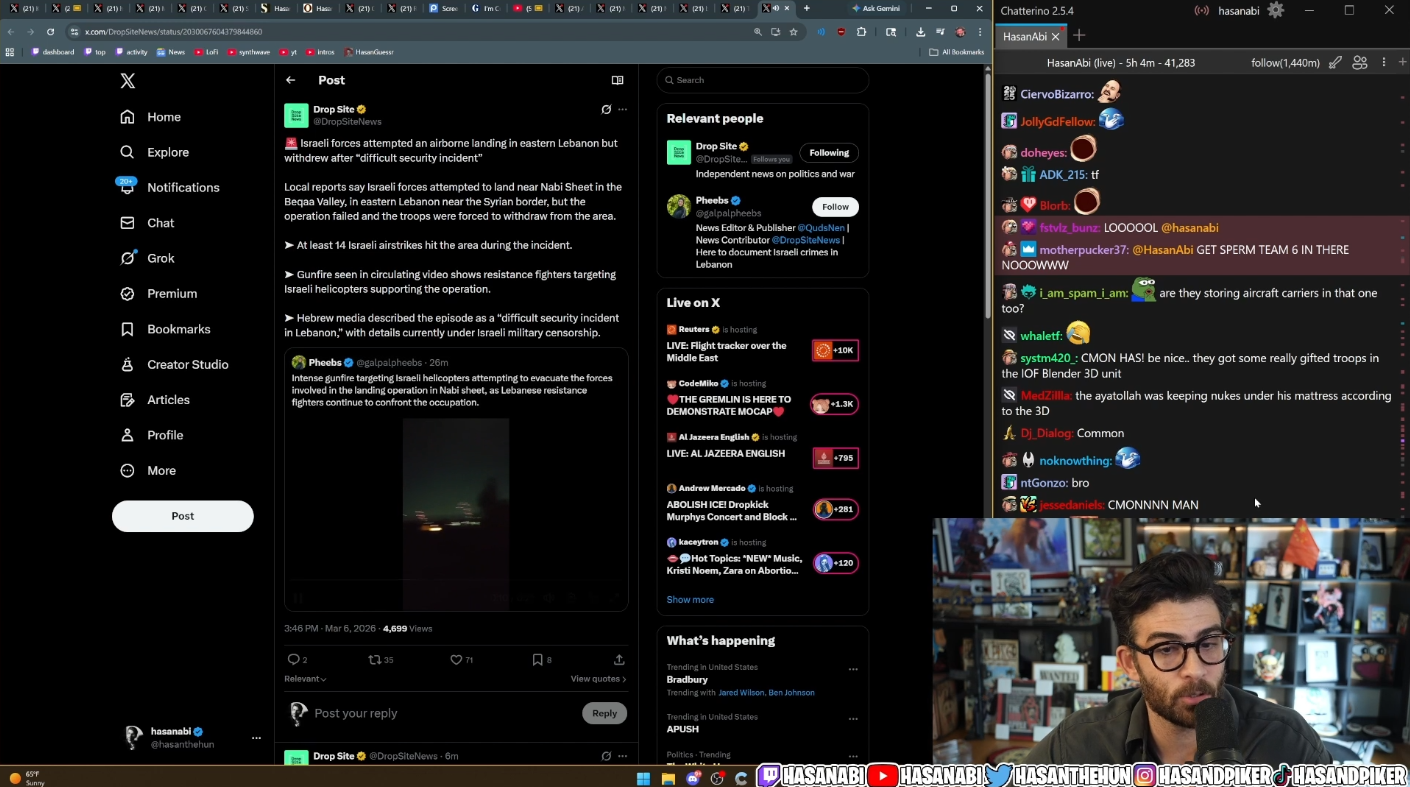The height and width of the screenshot is (787, 1410).
Task: Open the three-dot menu on main post
Action: 622,109
